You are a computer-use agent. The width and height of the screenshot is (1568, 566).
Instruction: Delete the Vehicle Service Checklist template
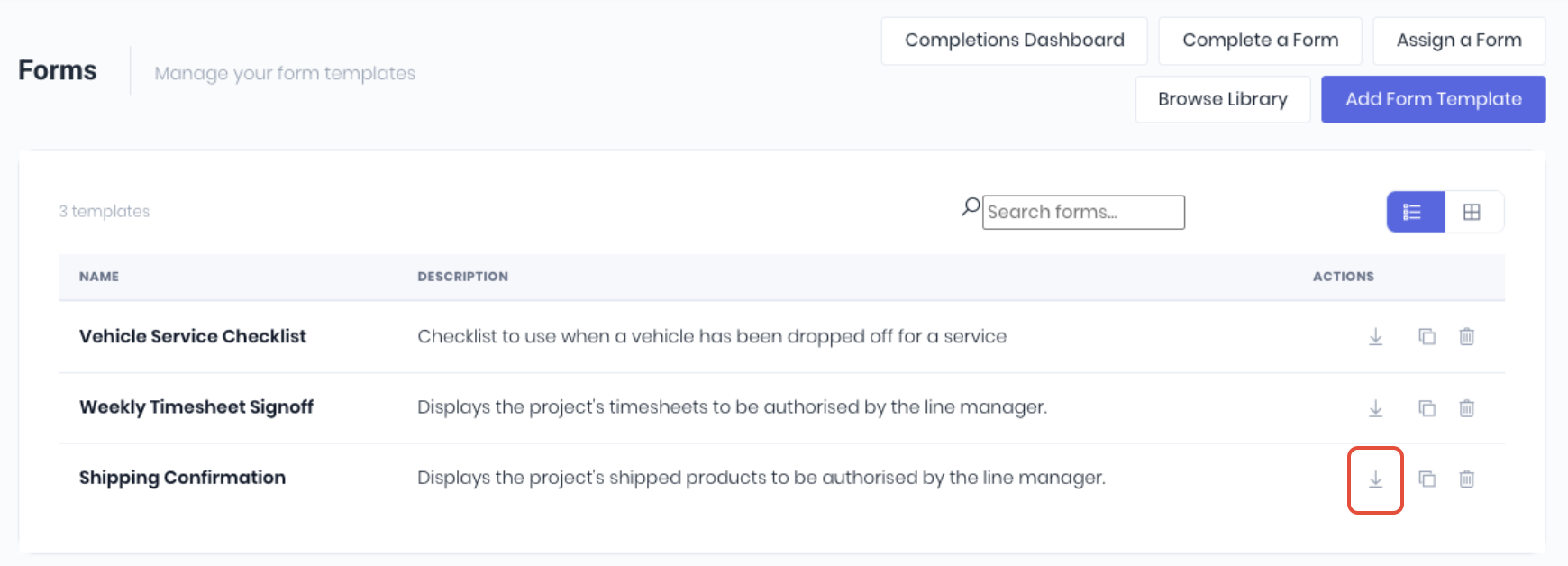tap(1466, 336)
